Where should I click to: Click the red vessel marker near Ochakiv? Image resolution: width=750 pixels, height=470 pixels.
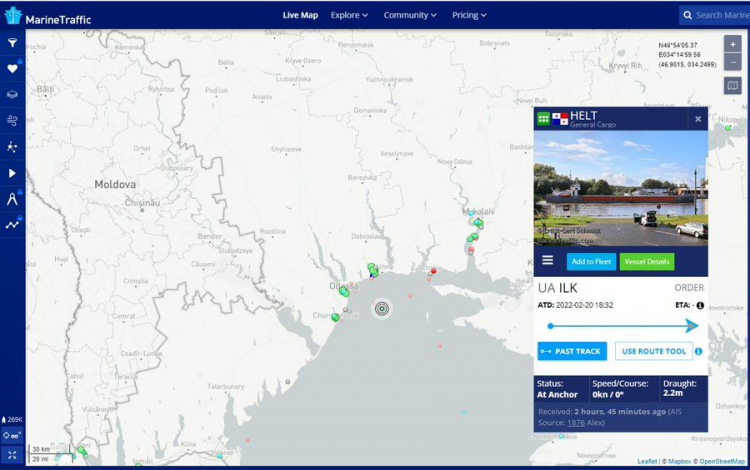(x=434, y=271)
